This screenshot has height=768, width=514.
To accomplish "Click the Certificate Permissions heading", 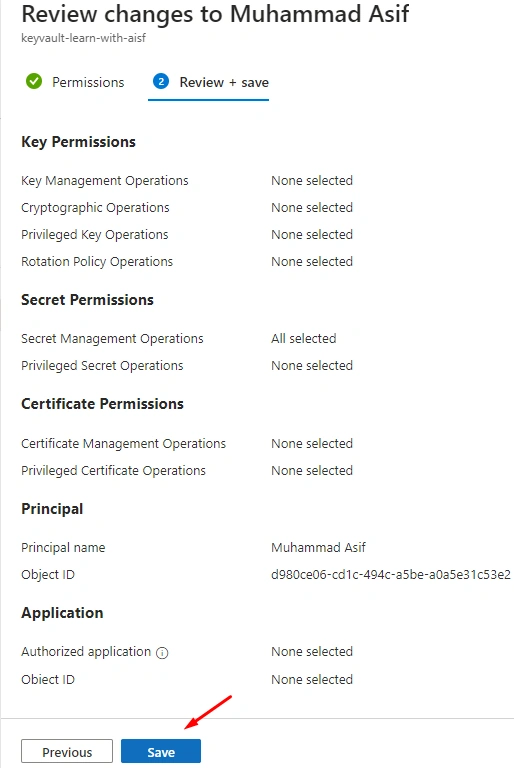I will (102, 404).
